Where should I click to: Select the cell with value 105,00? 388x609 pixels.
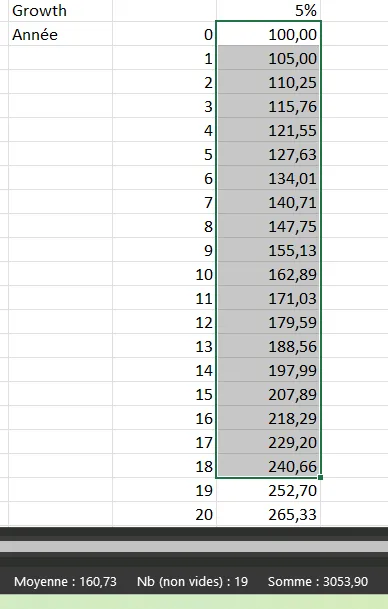[268, 58]
